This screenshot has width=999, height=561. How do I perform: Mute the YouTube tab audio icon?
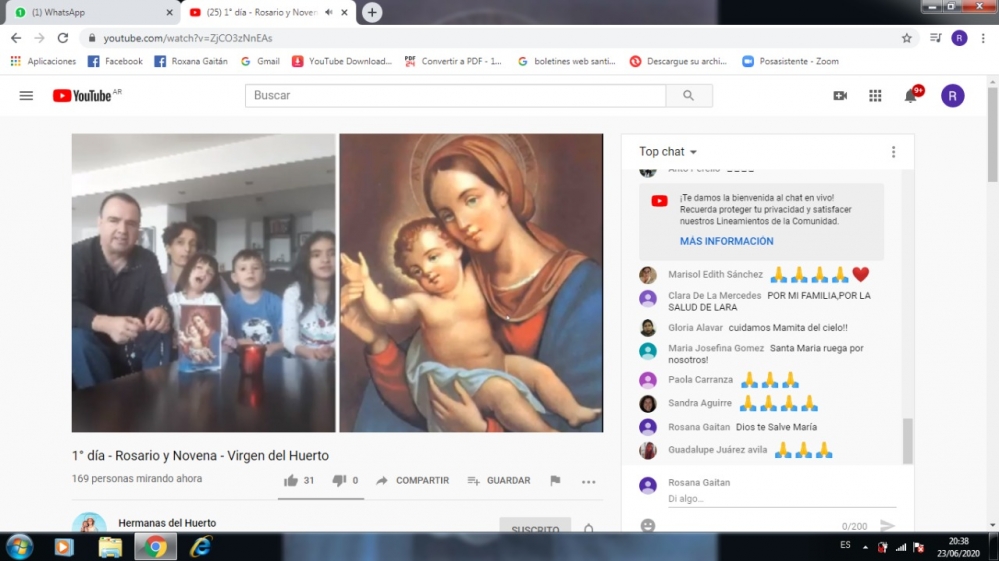point(329,12)
